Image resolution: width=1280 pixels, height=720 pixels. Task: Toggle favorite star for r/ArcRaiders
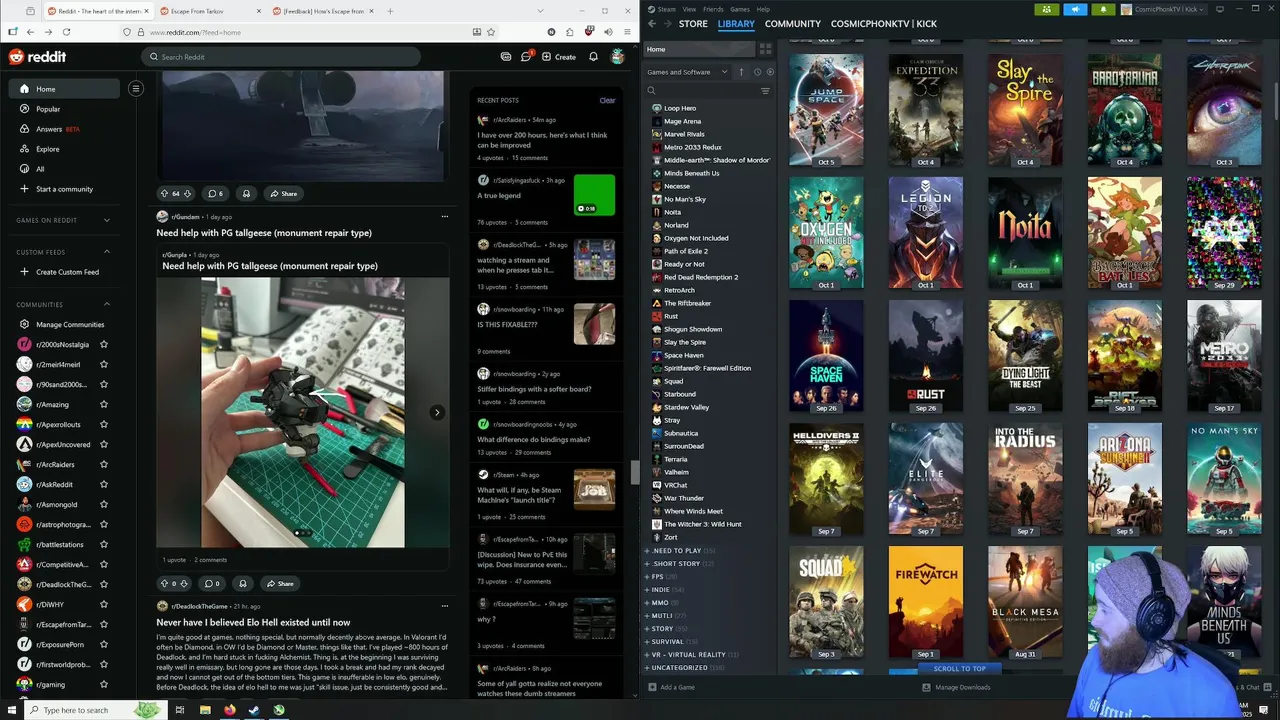(103, 464)
